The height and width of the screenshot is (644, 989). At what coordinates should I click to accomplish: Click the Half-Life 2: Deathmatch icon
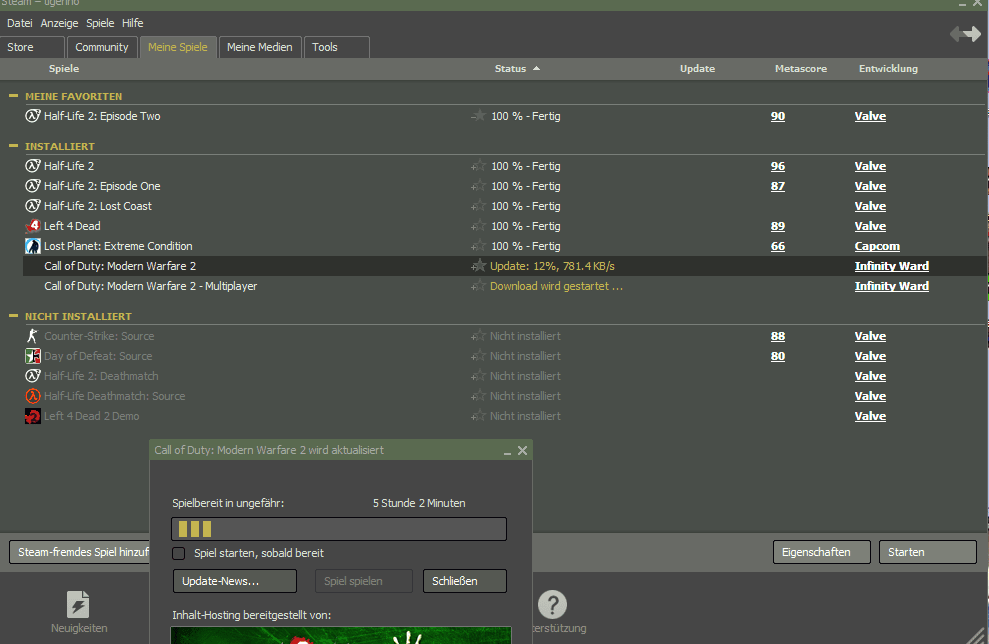33,376
